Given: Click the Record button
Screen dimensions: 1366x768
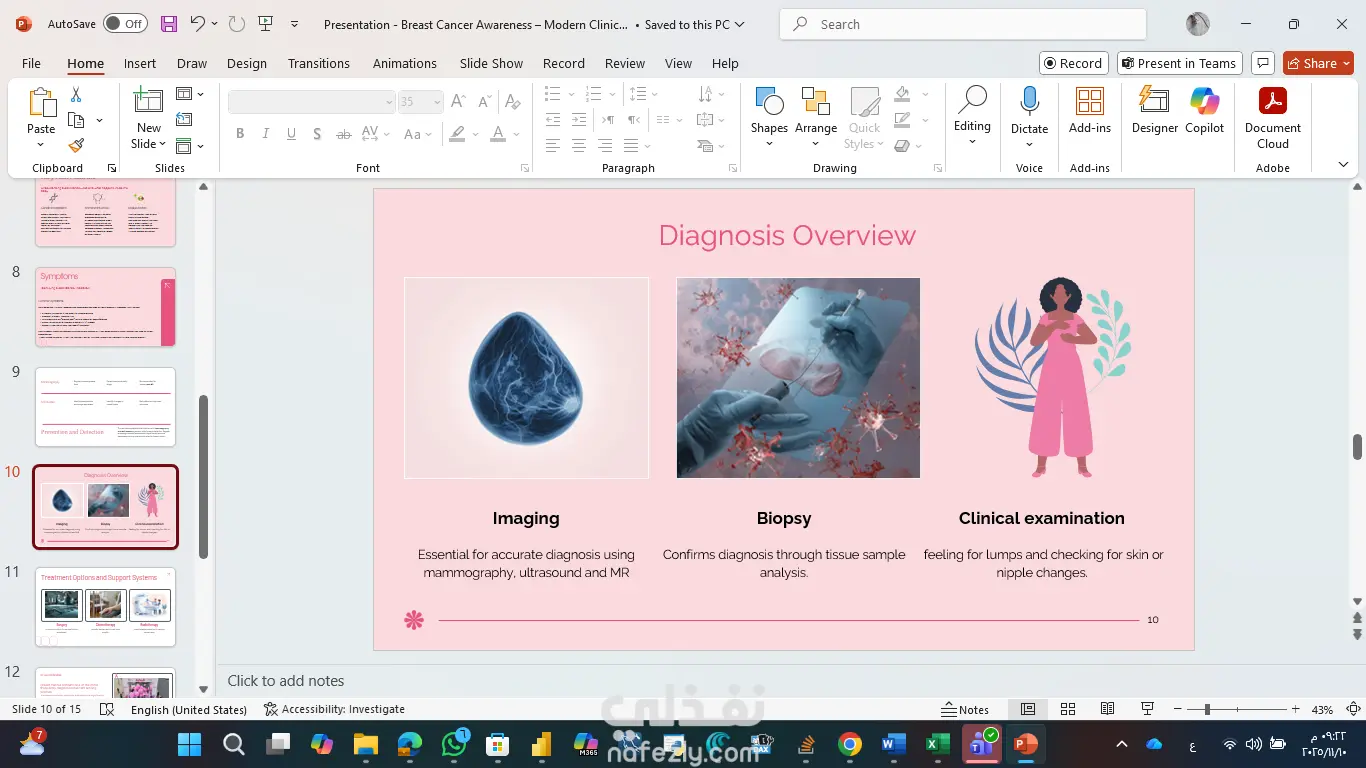Looking at the screenshot, I should [x=1073, y=63].
